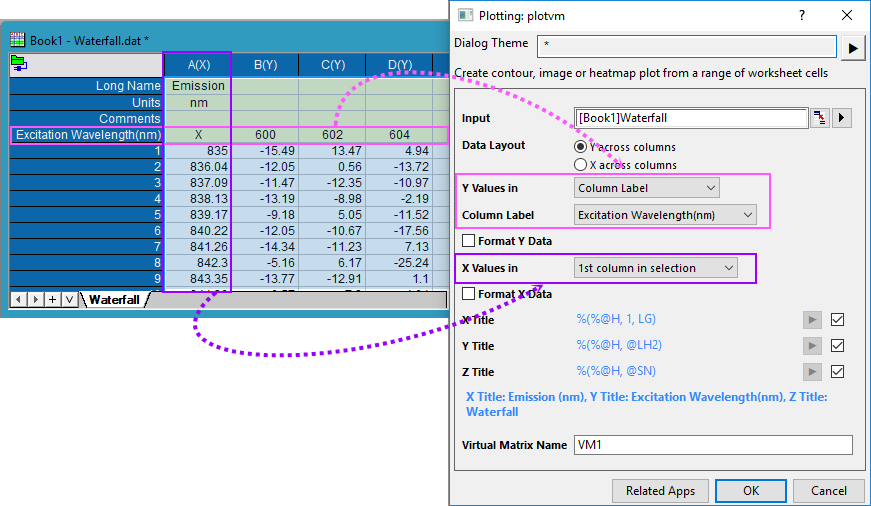
Task: Click the cell containing 843.35
Action: click(x=198, y=278)
